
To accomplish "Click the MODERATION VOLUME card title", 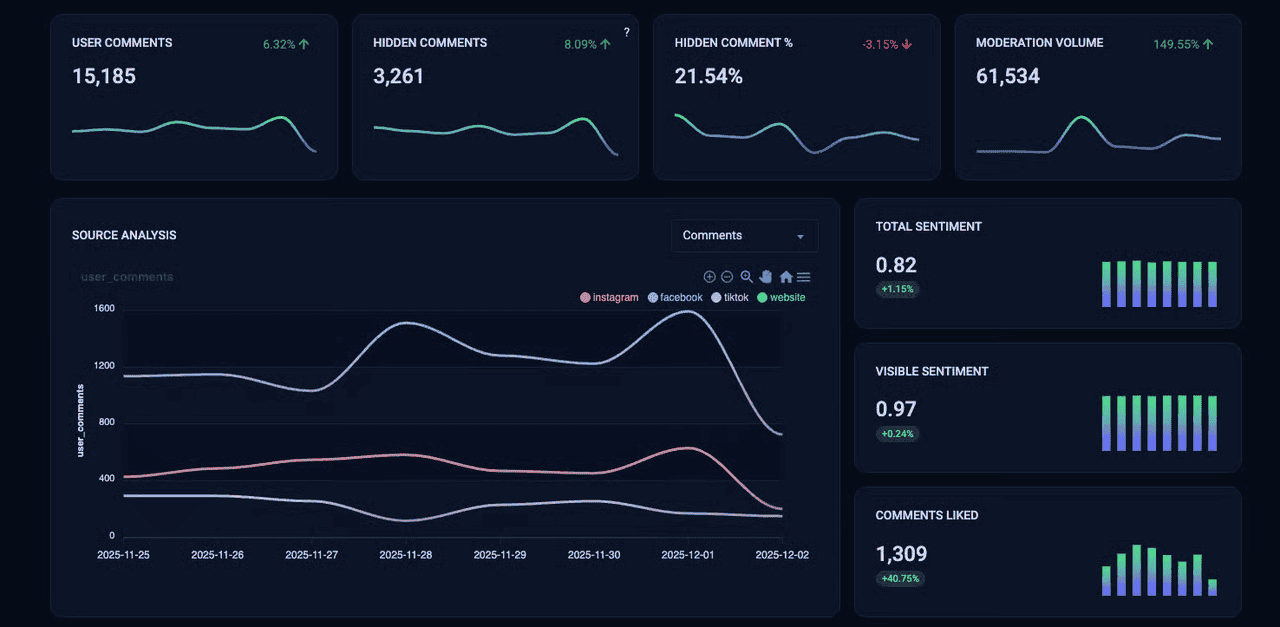I will coord(1040,43).
